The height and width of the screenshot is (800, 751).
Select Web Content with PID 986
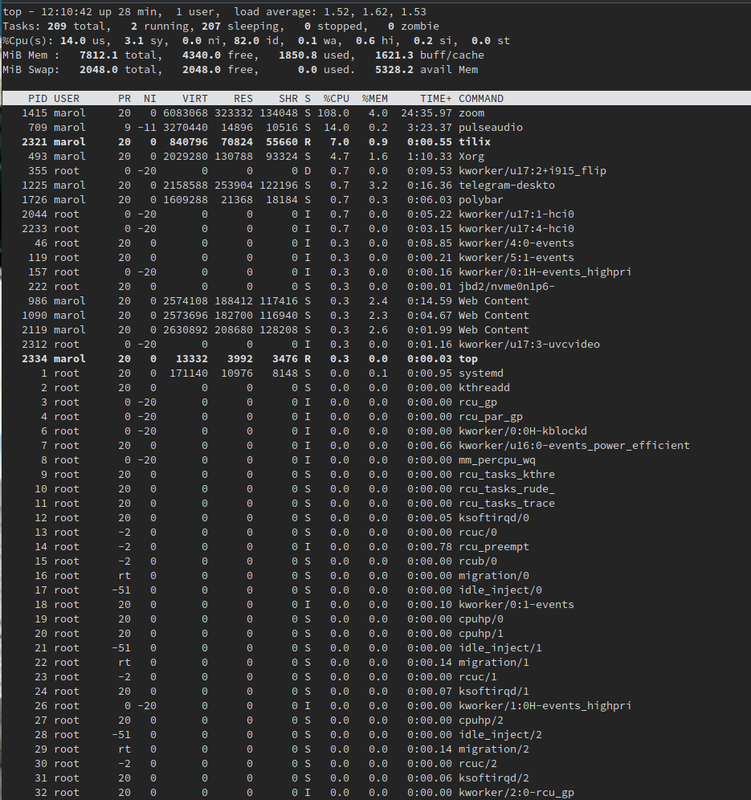377,301
